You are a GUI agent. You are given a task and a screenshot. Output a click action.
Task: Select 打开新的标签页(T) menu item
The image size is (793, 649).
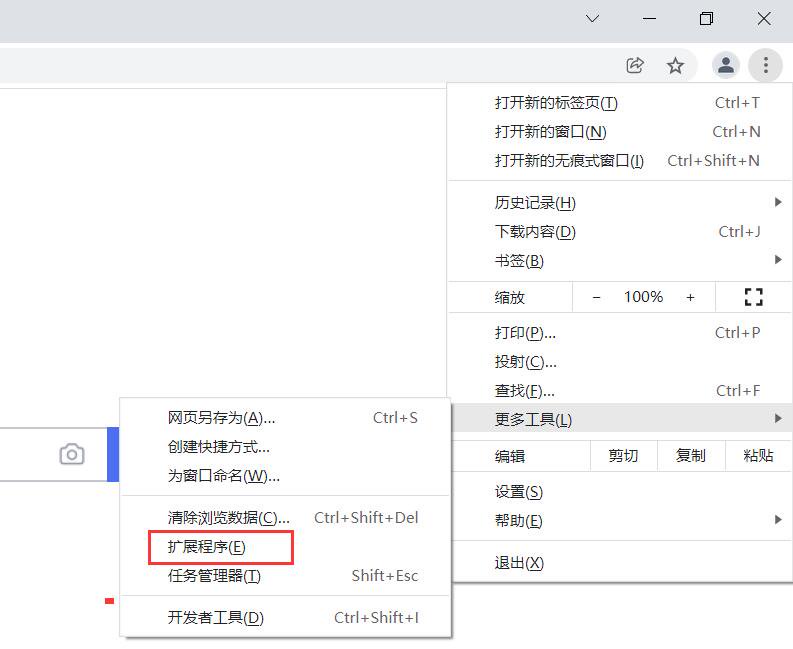point(620,103)
